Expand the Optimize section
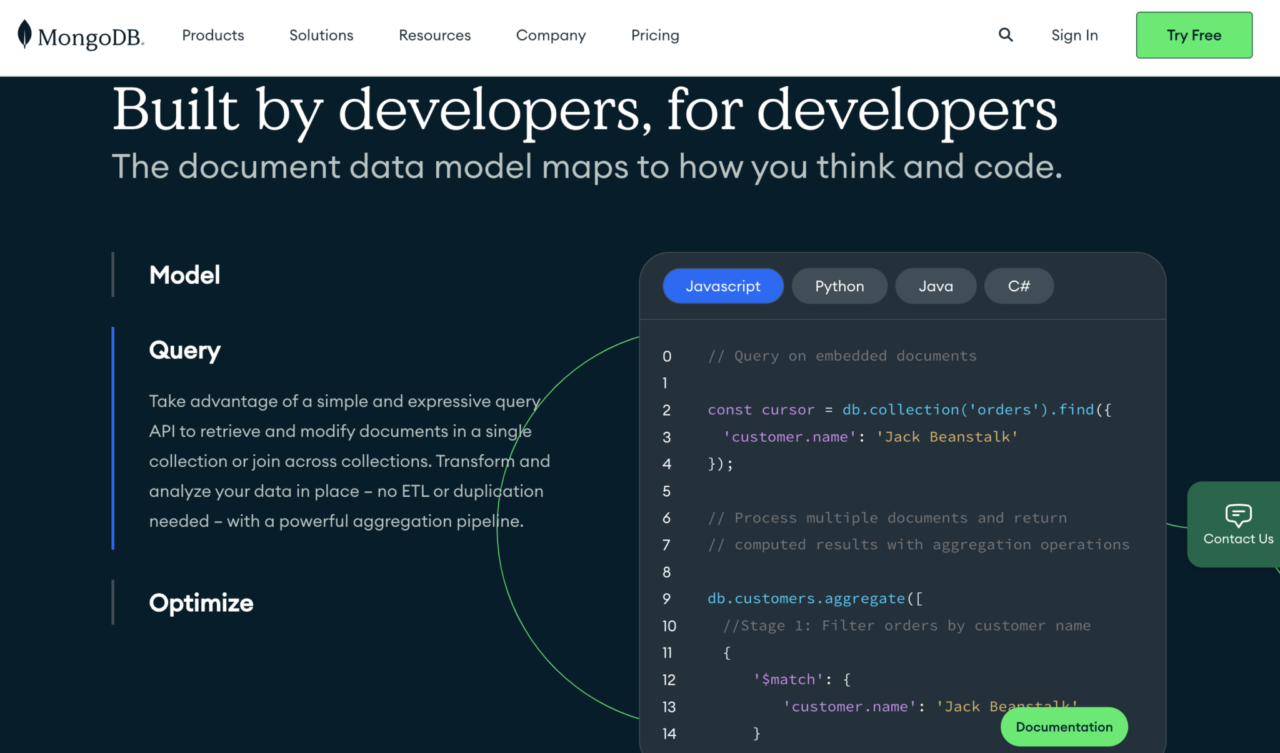Screen dimensions: 1280x753 (x=201, y=603)
